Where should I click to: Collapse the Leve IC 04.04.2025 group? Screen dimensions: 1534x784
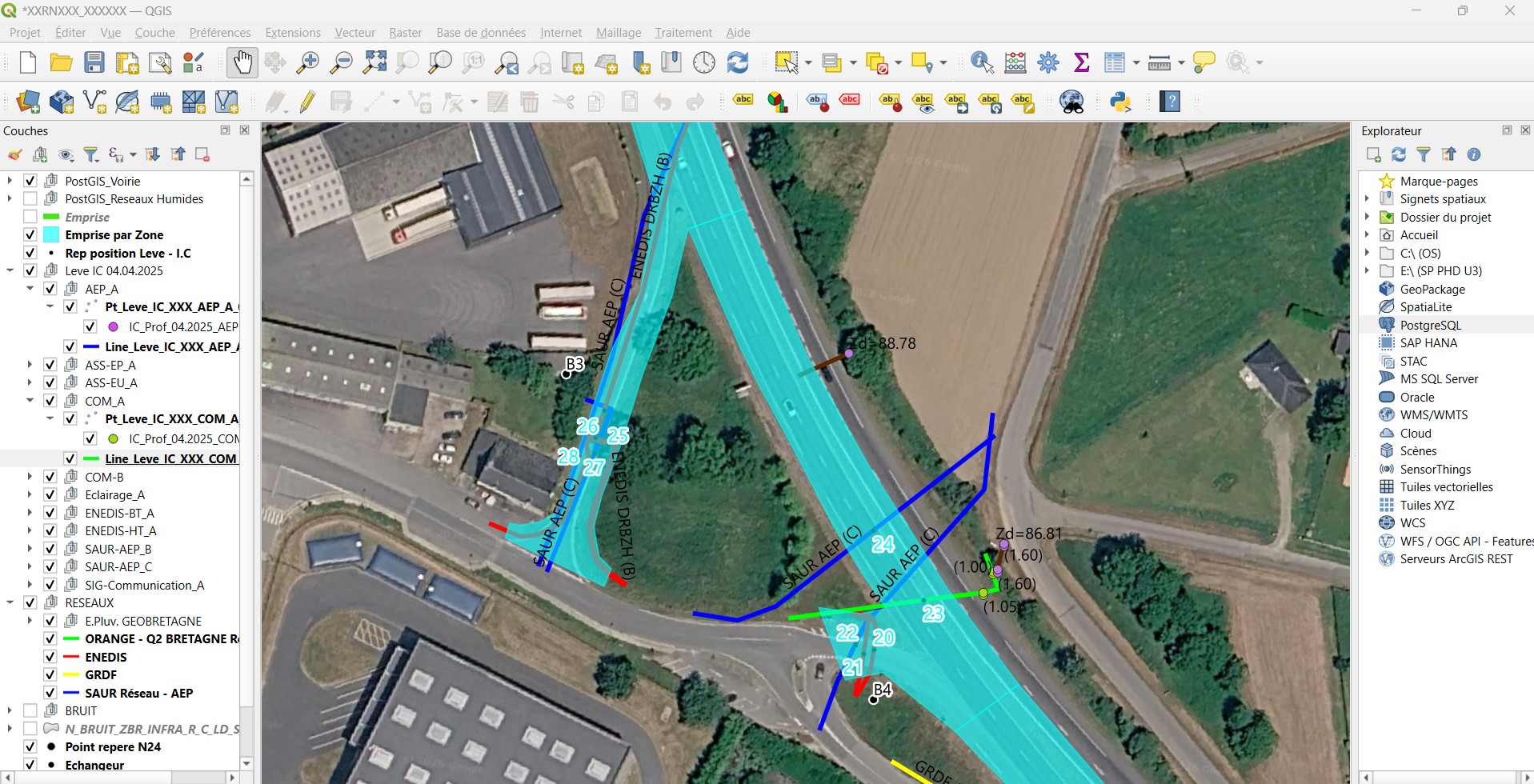[x=10, y=270]
